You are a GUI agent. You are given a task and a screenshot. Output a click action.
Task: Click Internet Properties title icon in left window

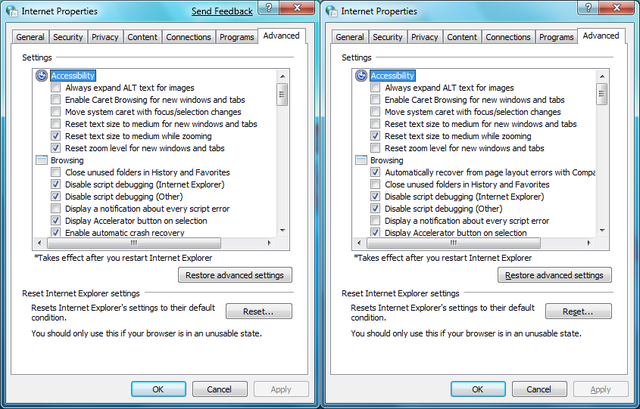coord(14,11)
